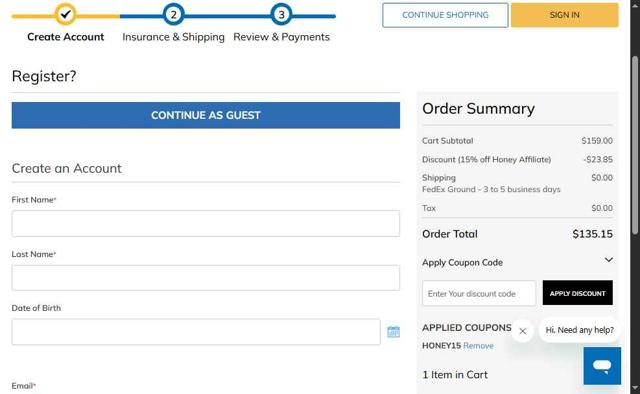This screenshot has height=394, width=640.
Task: Click the 'Review & Payments' step label
Action: [x=281, y=37]
